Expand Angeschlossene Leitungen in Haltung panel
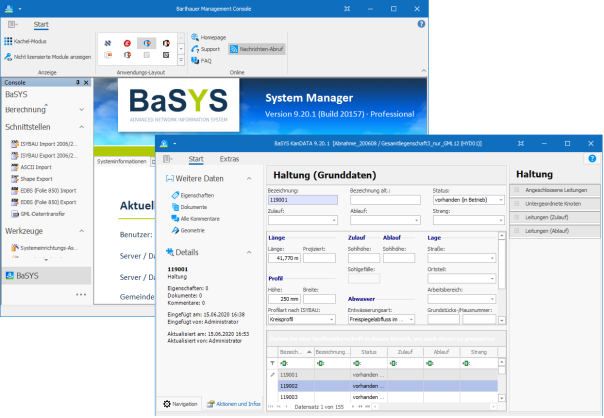604x418 pixels. point(517,190)
